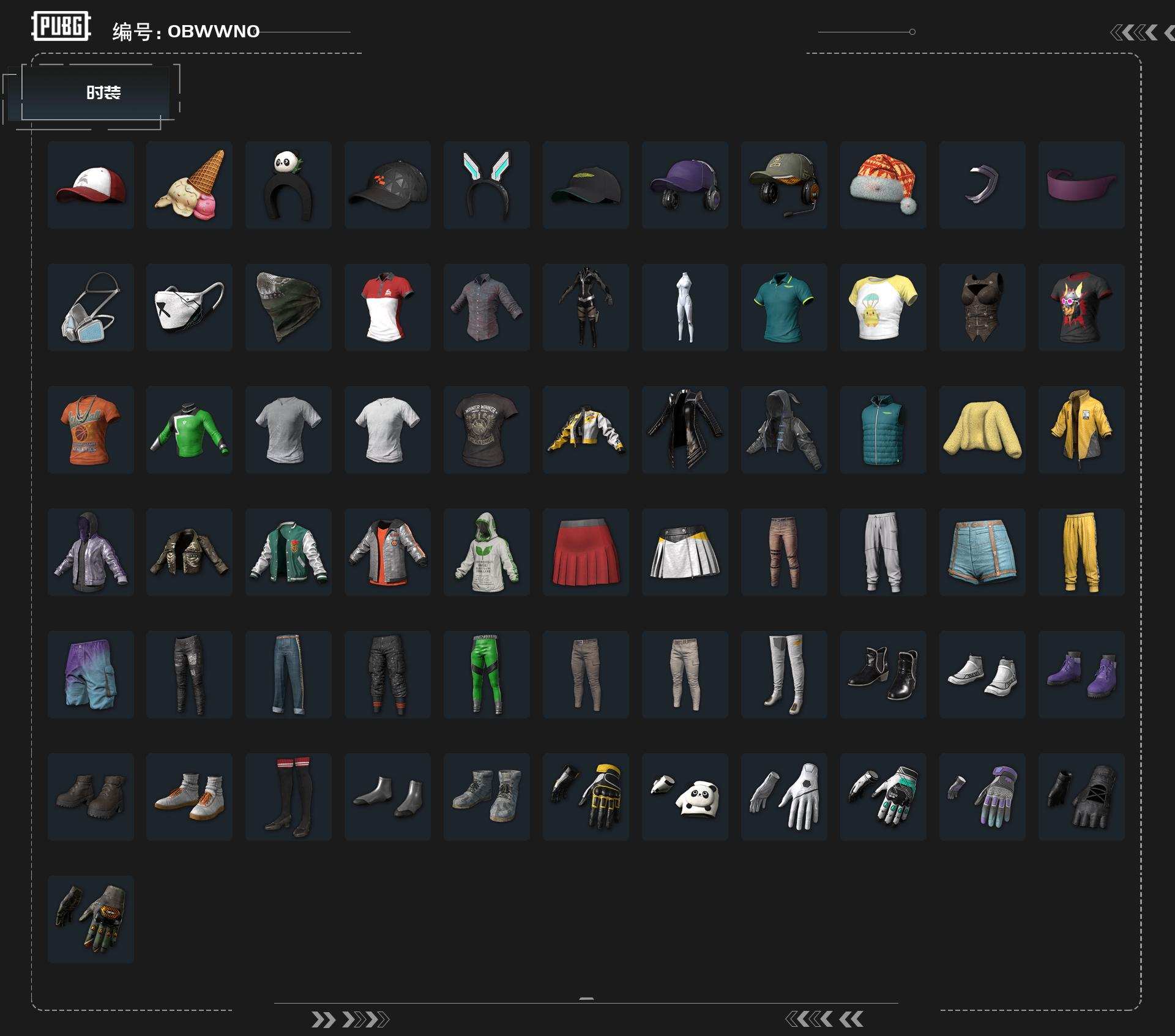This screenshot has height=1036, width=1175.
Task: Choose the black long leather coat
Action: coord(685,430)
